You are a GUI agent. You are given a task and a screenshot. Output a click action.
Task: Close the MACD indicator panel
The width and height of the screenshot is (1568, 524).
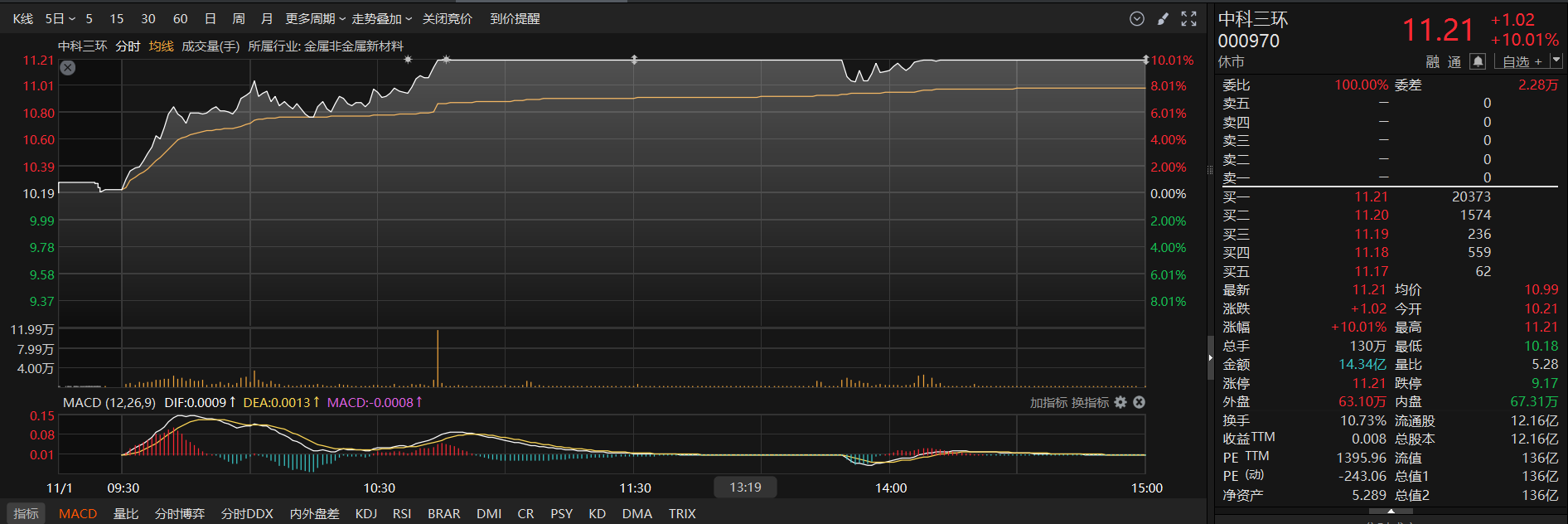(1140, 402)
